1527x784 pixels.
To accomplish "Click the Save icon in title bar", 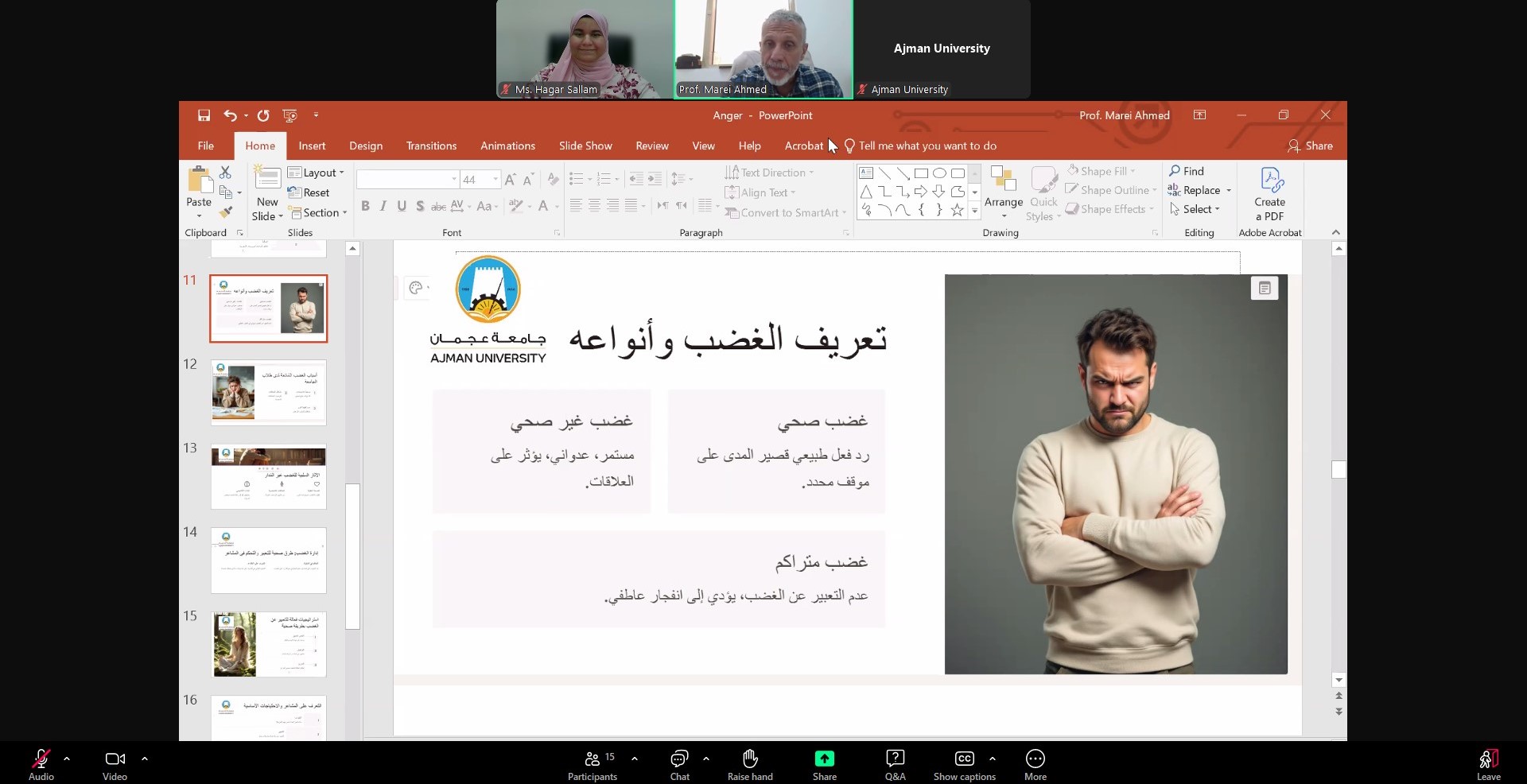I will tap(204, 115).
